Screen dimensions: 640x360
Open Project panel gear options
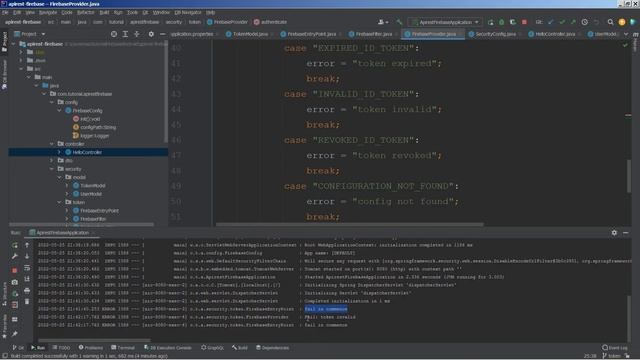click(x=151, y=34)
